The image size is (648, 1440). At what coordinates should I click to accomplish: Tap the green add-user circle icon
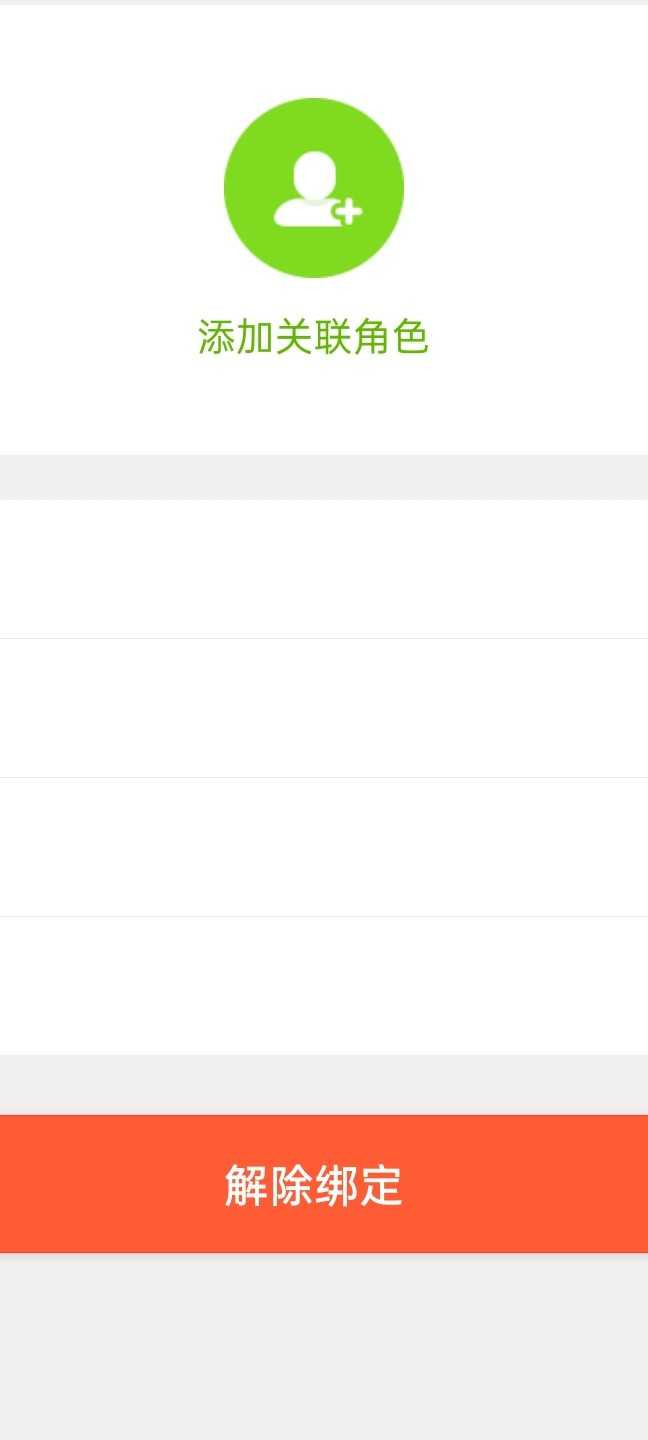pyautogui.click(x=313, y=188)
